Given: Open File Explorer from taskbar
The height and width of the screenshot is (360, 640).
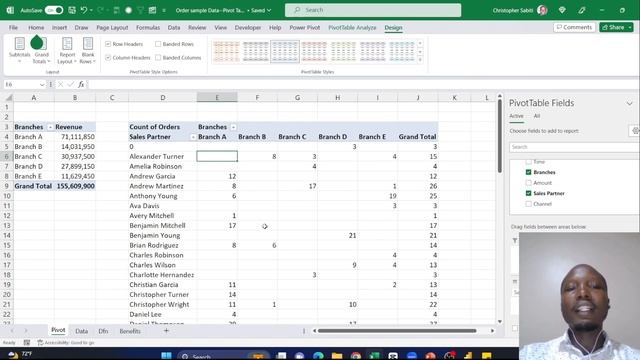Looking at the screenshot, I should pyautogui.click(x=337, y=356).
